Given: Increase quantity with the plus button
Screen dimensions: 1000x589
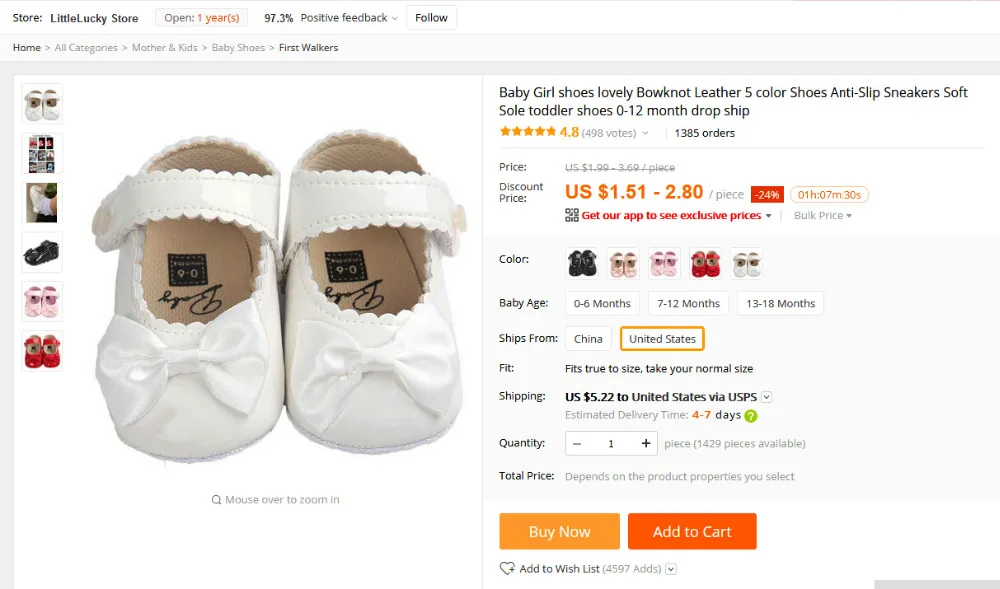Looking at the screenshot, I should click(x=646, y=444).
